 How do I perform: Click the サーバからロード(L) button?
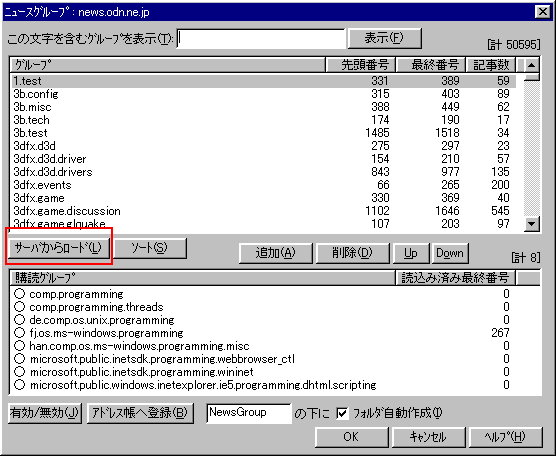click(59, 248)
